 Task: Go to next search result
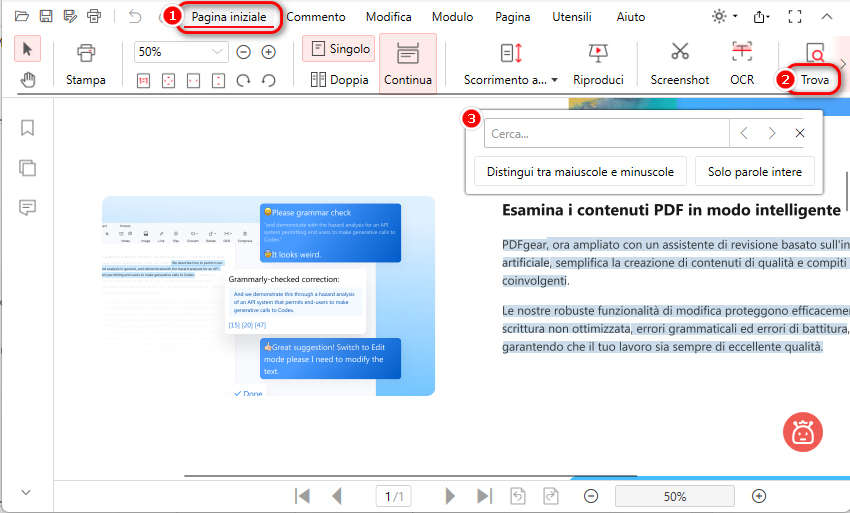pyautogui.click(x=772, y=133)
